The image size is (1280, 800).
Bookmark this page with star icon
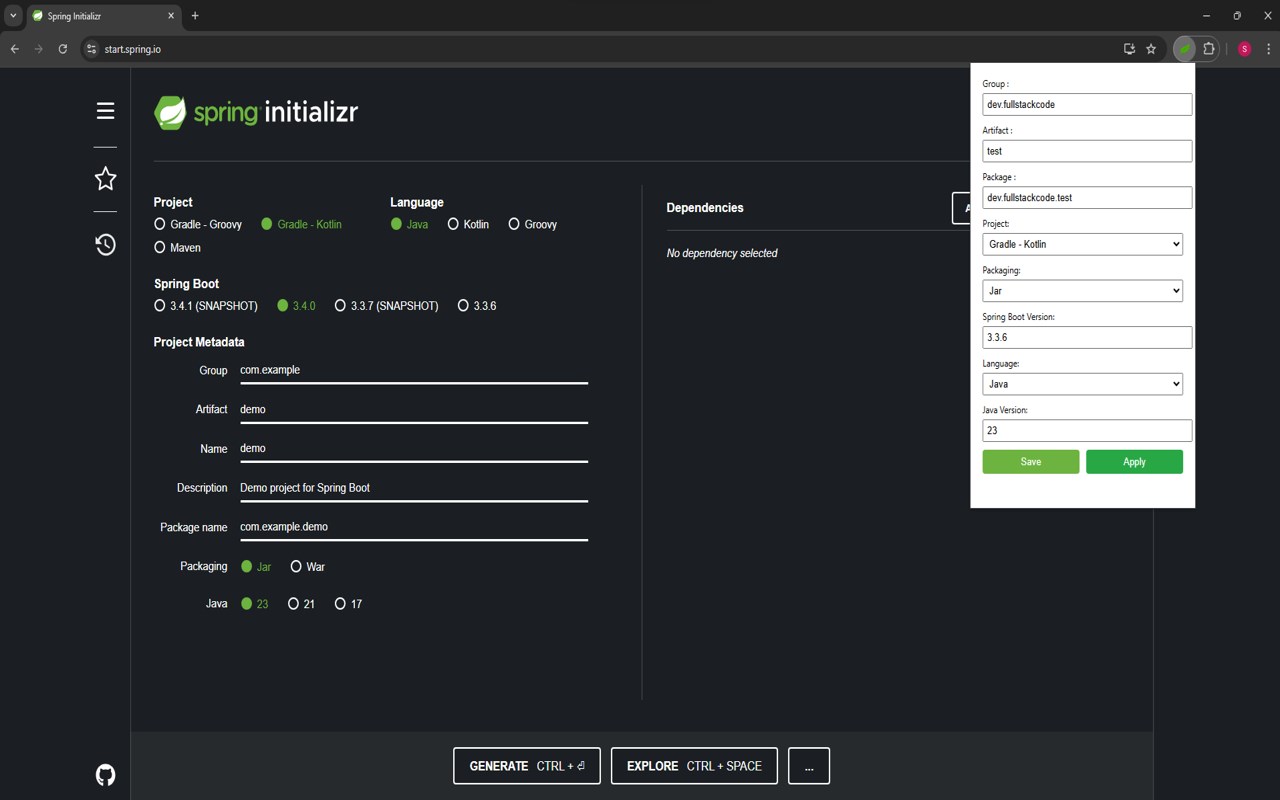point(1151,49)
